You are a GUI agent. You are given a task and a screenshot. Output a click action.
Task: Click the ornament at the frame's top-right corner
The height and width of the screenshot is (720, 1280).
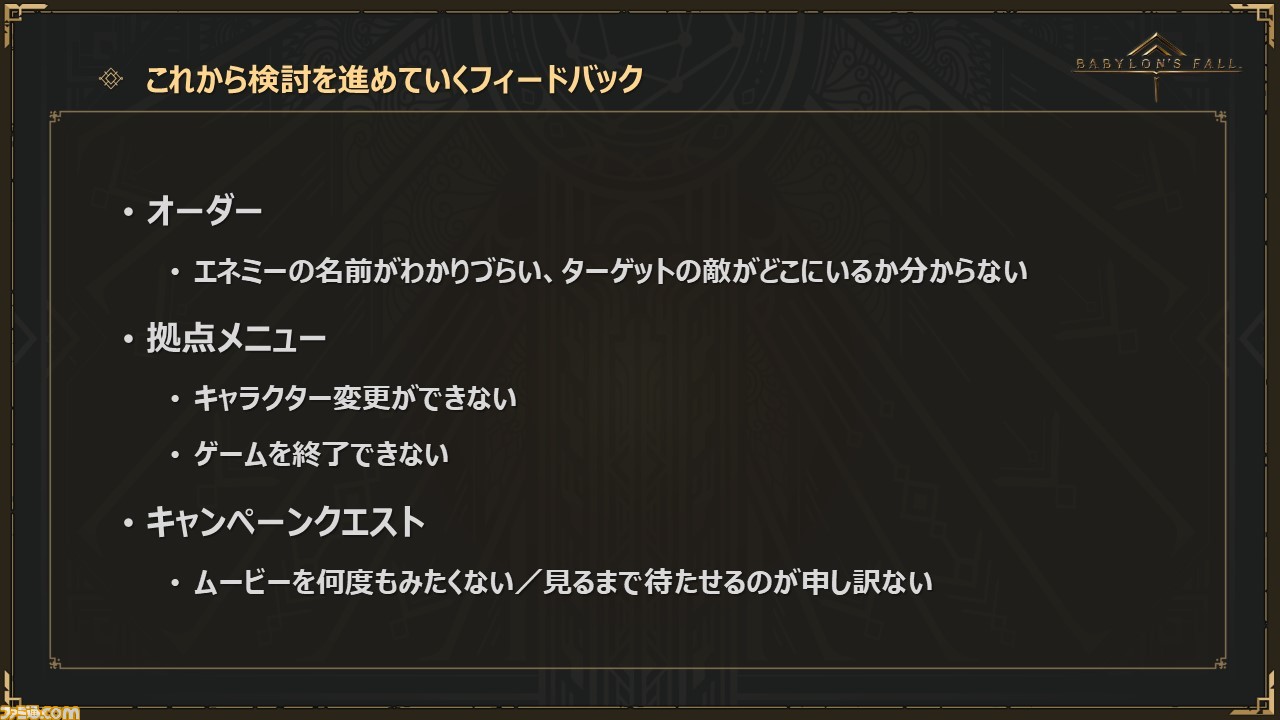point(1221,119)
